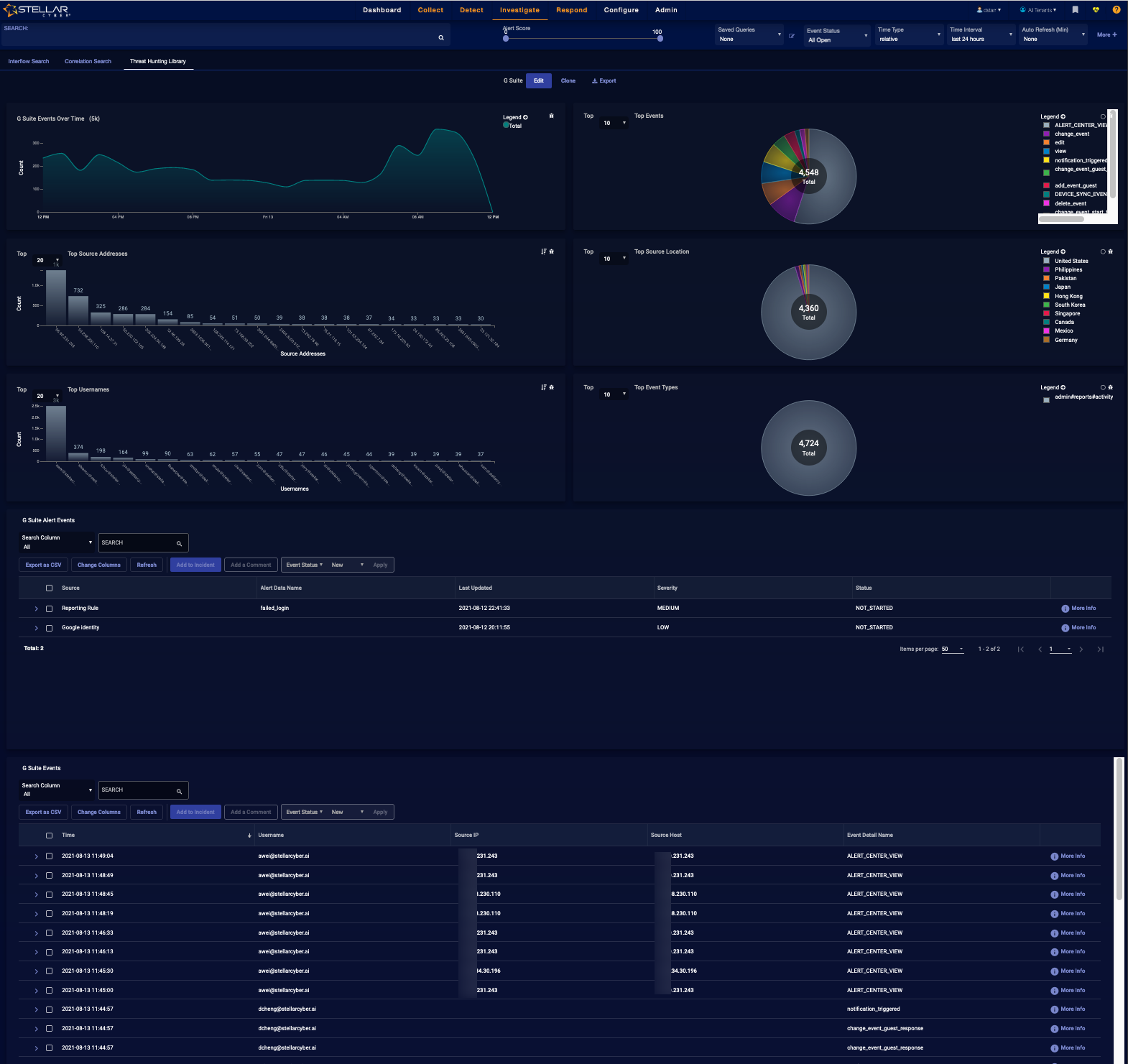Click the bookmark icon in top bar
This screenshot has height=1064, width=1128.
click(x=1075, y=10)
